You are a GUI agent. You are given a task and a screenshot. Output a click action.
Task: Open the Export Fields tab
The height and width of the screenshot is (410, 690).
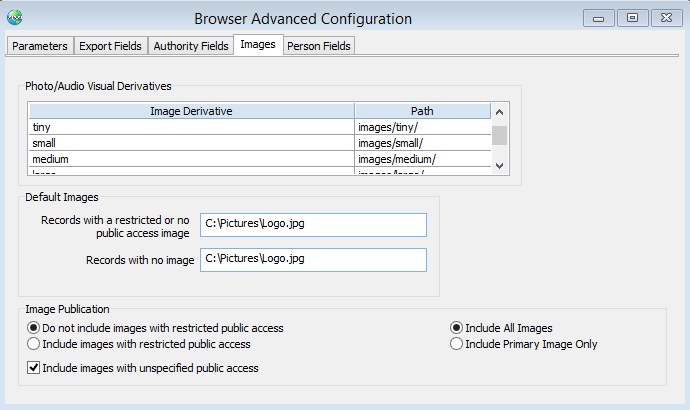coord(110,46)
